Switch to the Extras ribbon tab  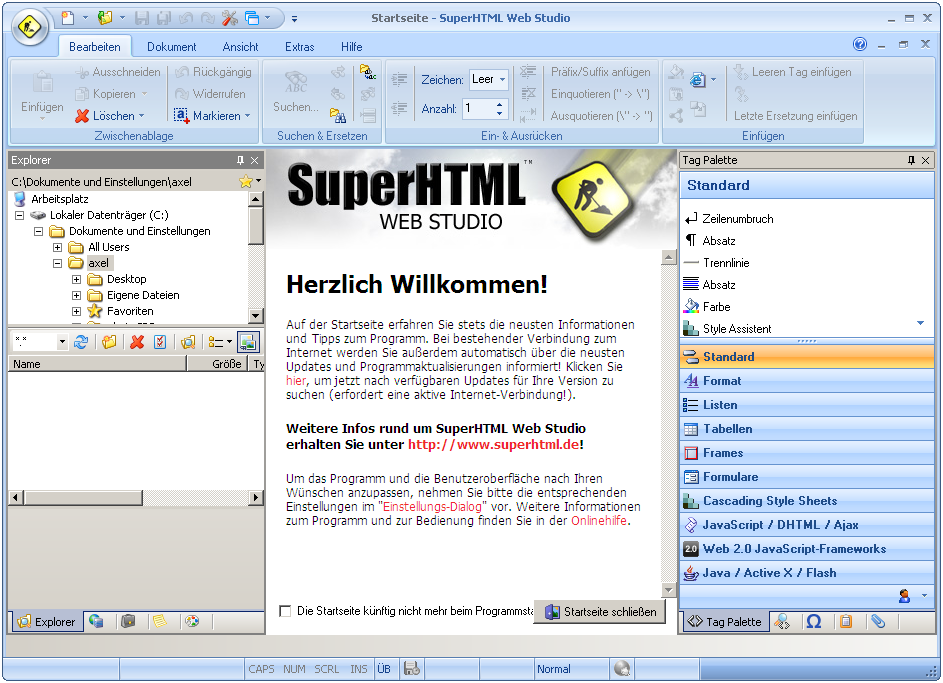pos(299,46)
